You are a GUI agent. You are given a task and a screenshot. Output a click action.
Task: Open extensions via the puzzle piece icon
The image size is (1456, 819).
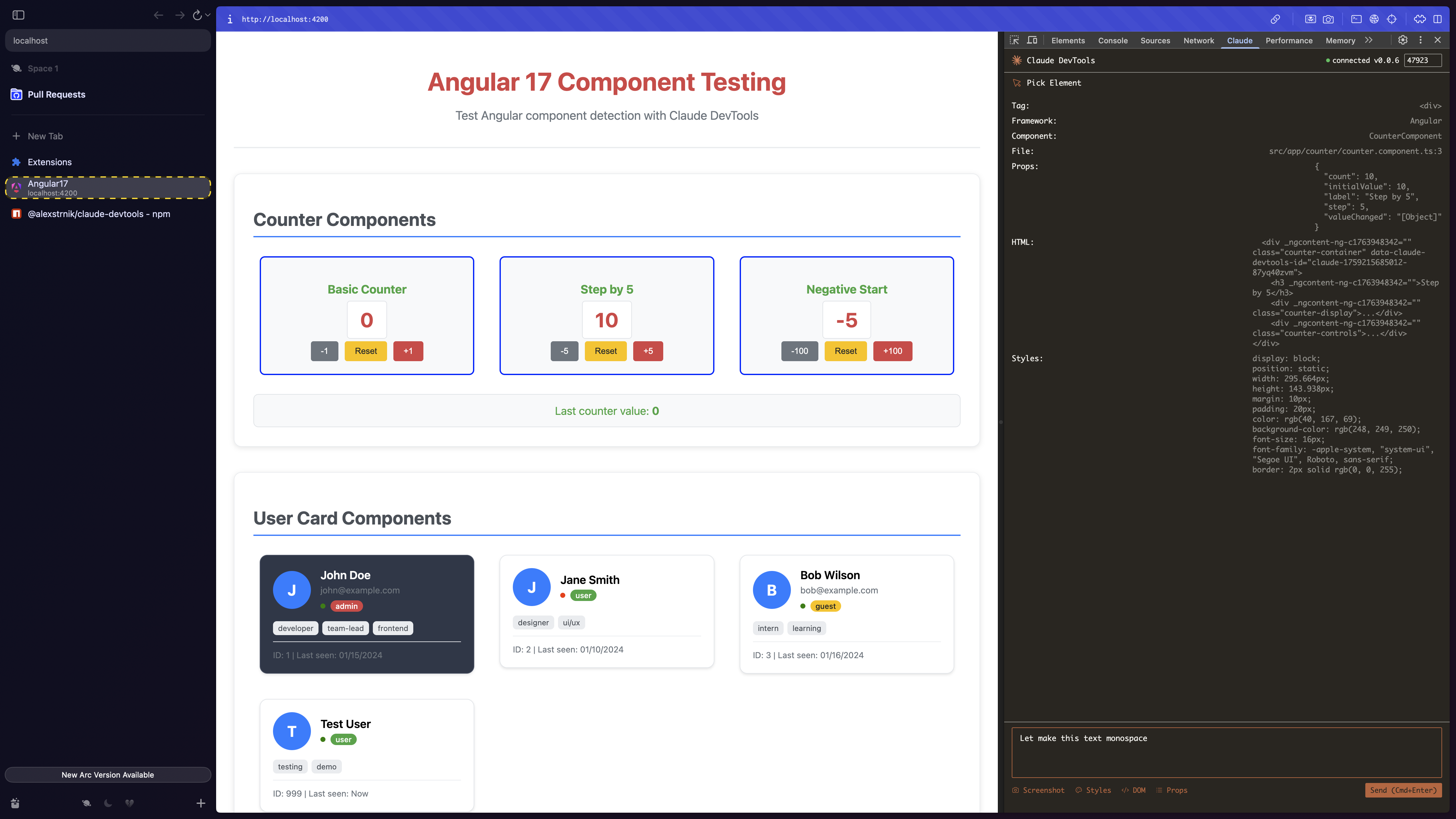[x=1420, y=19]
